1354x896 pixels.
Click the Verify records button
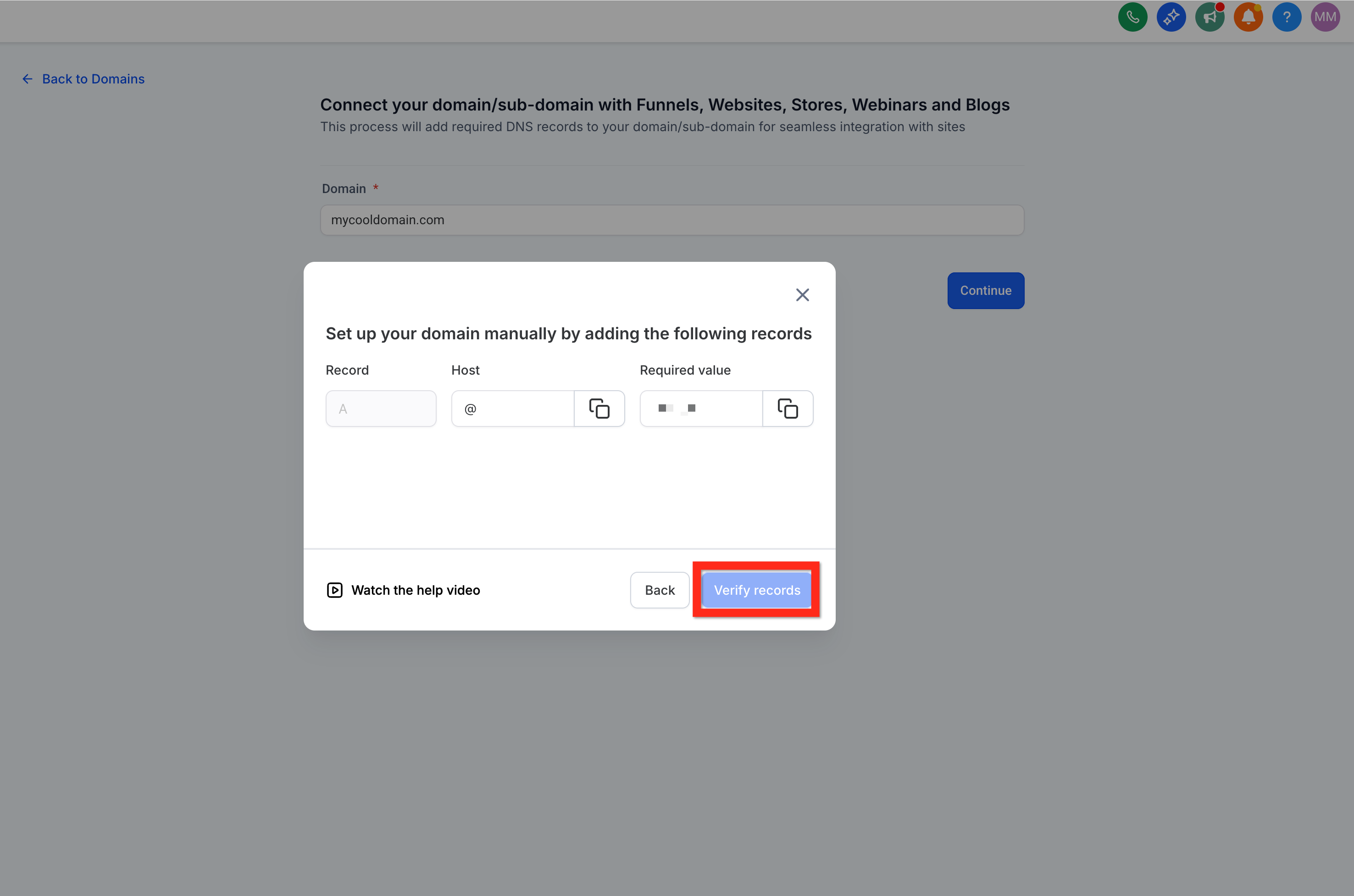click(x=756, y=590)
